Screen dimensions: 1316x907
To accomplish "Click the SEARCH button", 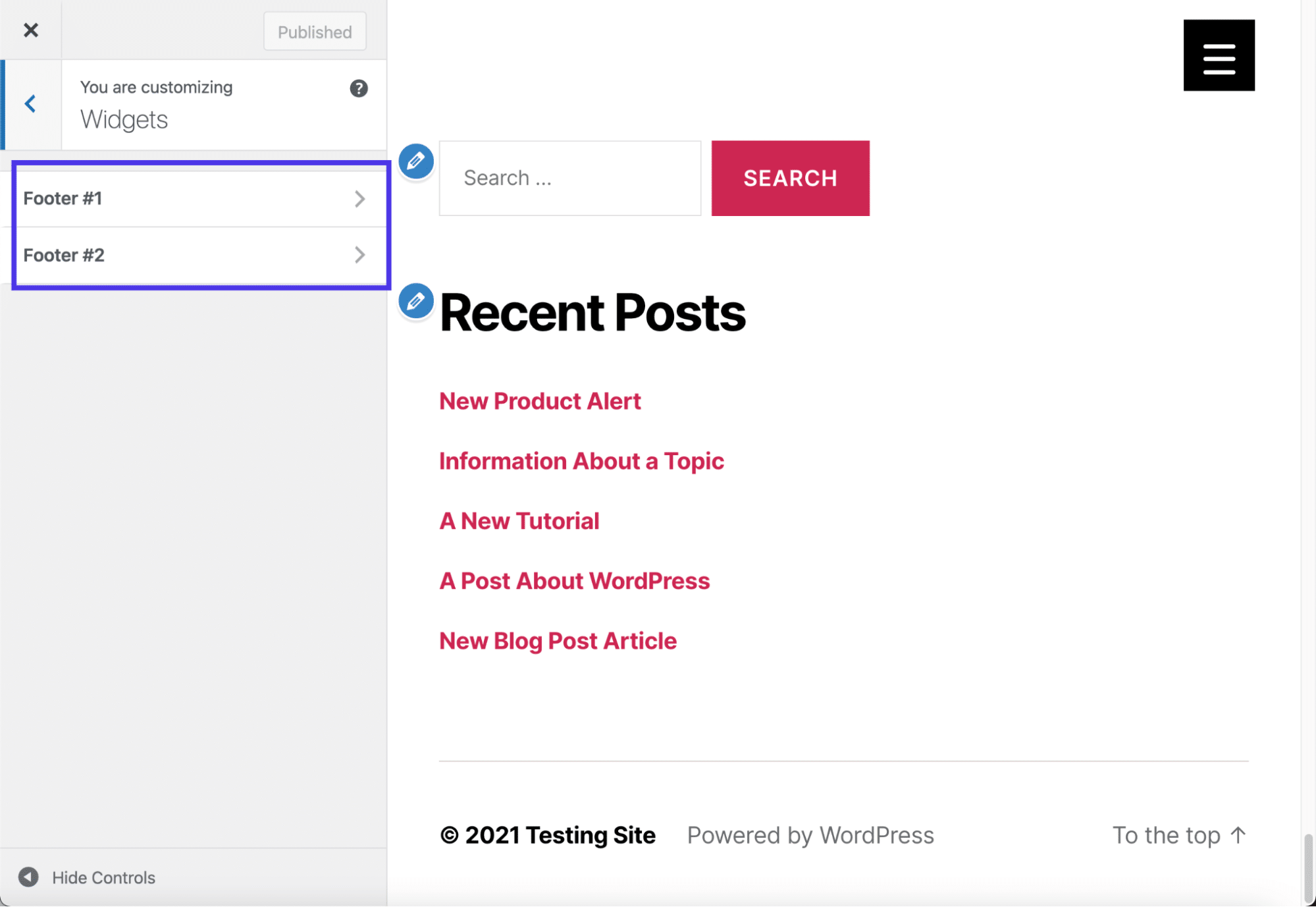I will [790, 178].
